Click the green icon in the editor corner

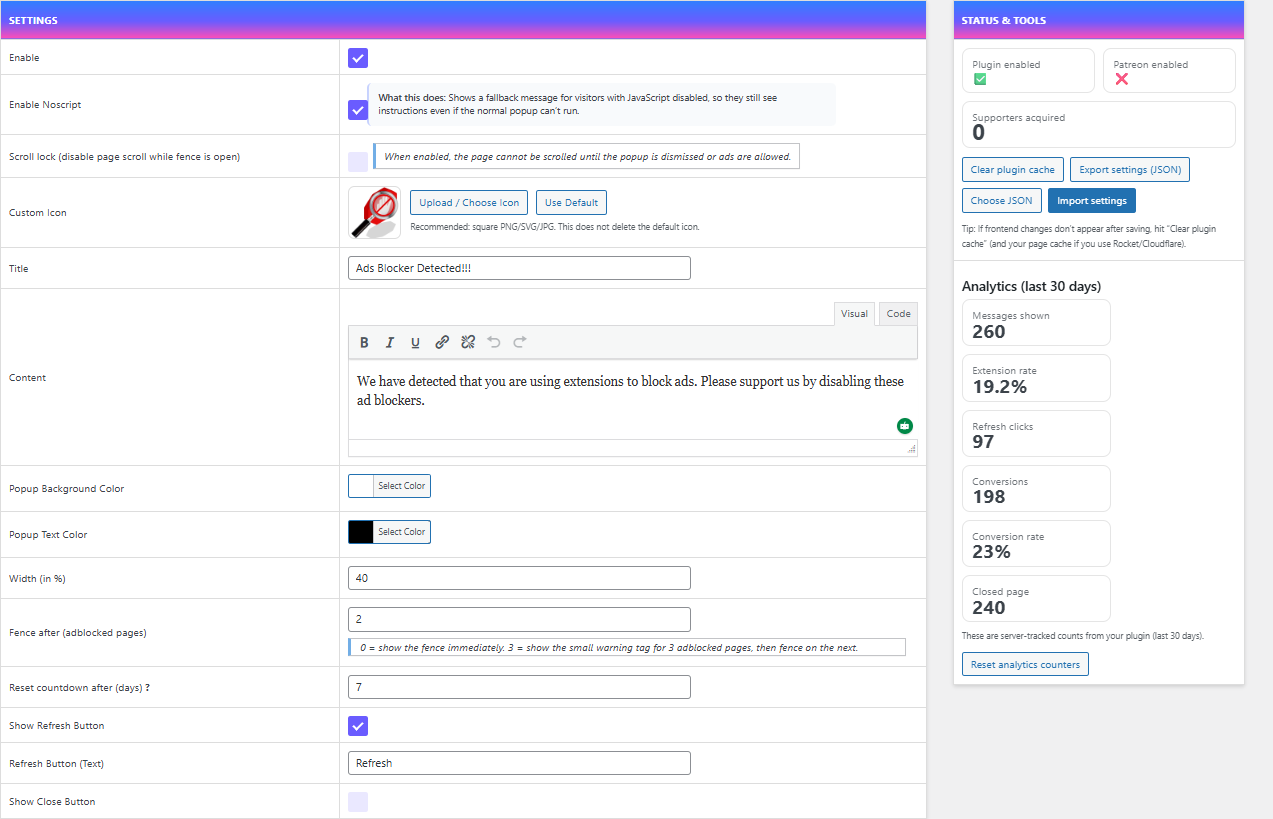click(904, 425)
